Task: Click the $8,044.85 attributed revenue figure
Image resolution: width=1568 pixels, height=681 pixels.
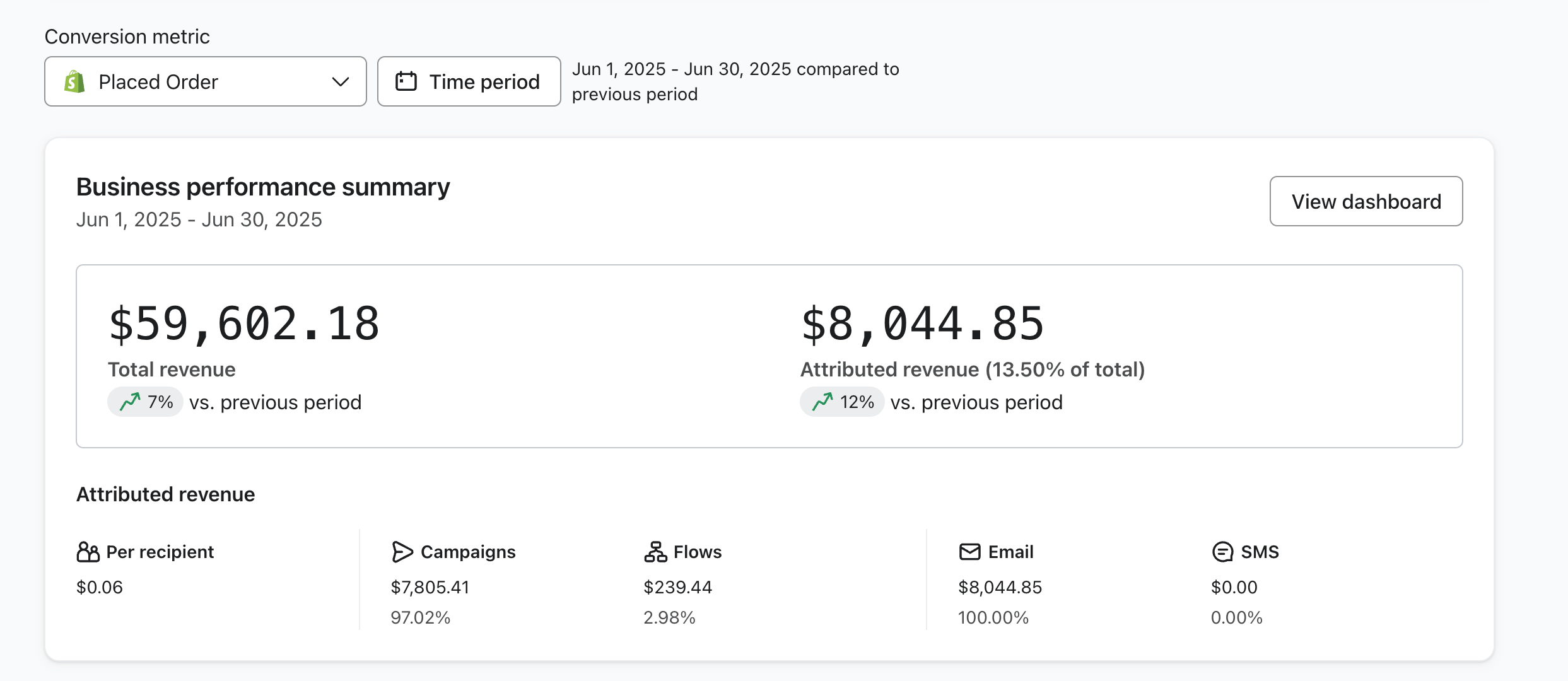Action: click(922, 324)
